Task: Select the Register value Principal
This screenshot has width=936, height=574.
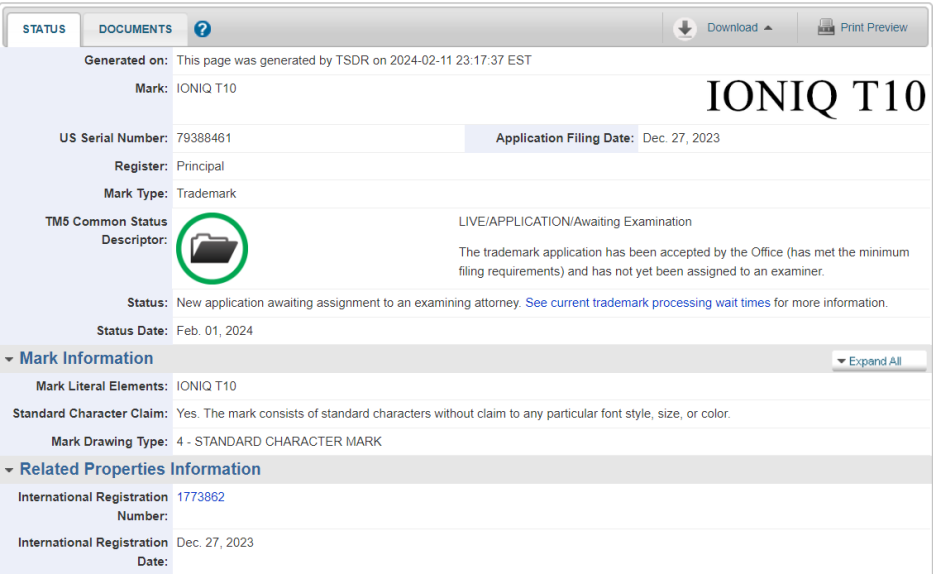Action: pos(200,166)
